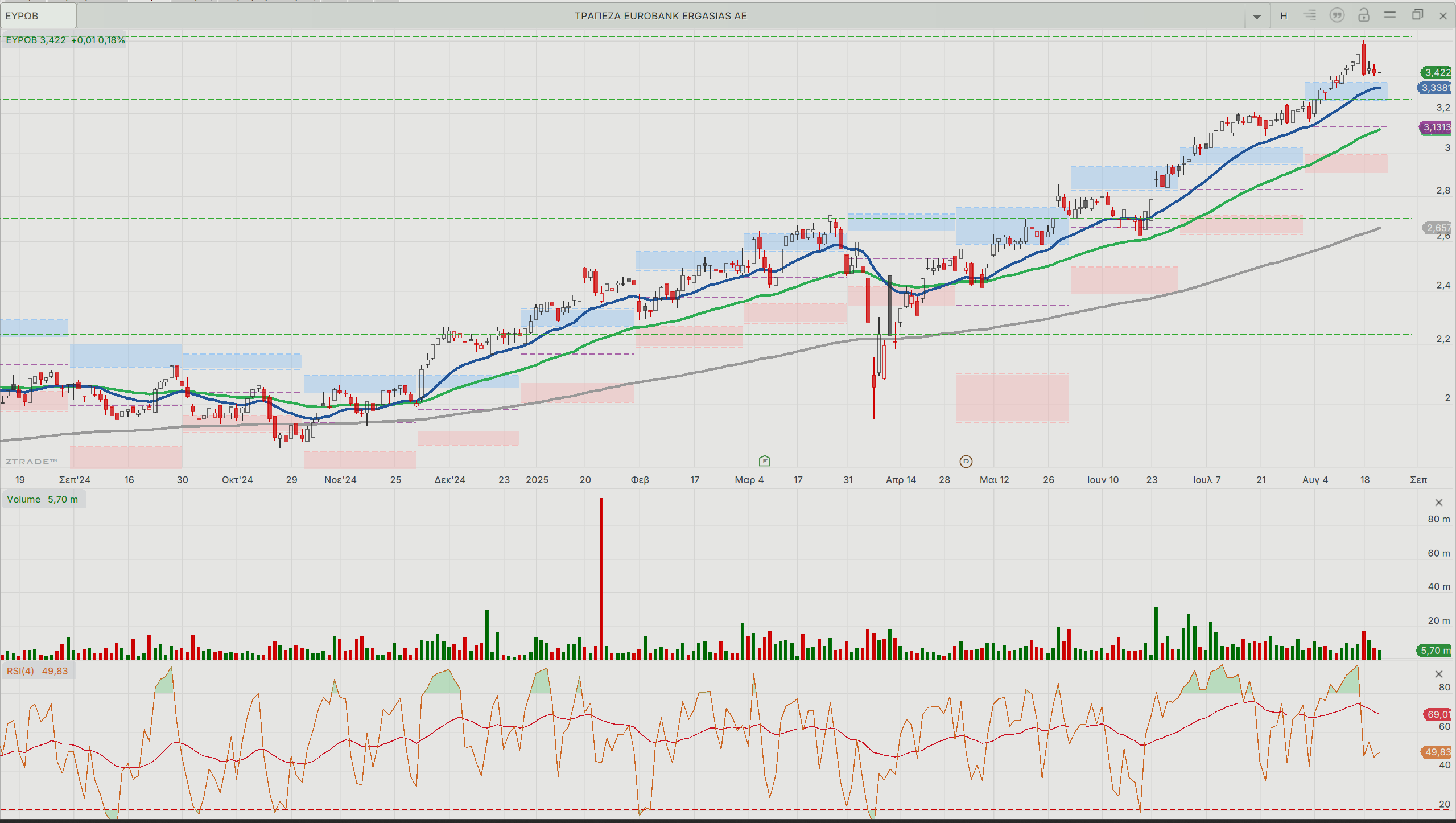Click the 2025 date label on time axis
Screen dimensions: 1456x823
(x=537, y=480)
